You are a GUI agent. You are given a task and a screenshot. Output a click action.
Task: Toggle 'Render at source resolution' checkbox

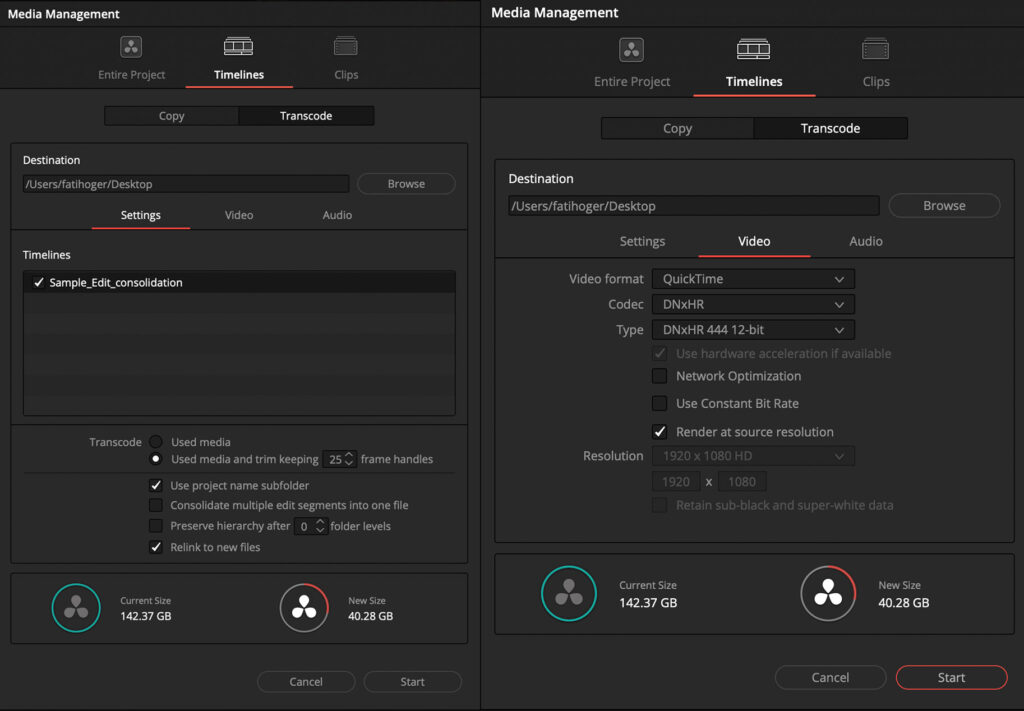point(660,432)
